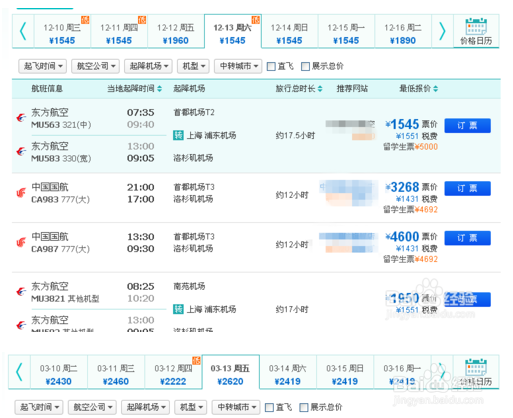Click China Eastern logo beside MU3821
513x418 pixels.
[21, 291]
